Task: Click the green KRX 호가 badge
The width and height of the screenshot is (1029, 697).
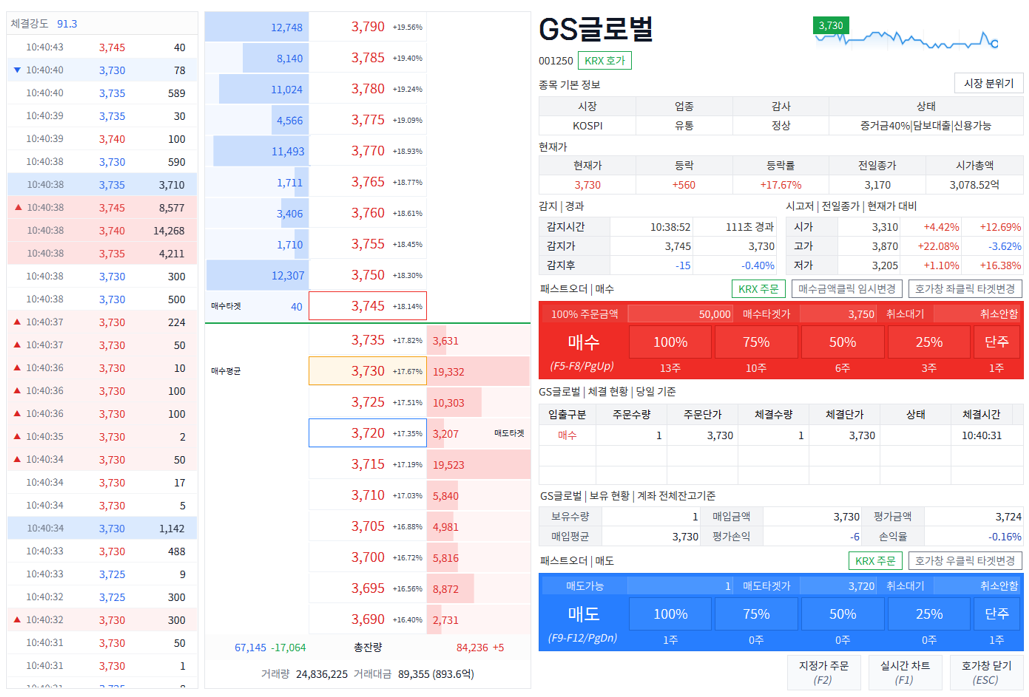Action: tap(604, 60)
